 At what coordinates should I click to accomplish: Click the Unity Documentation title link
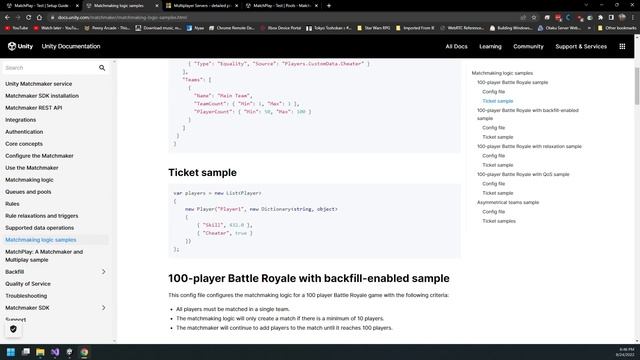pos(71,47)
